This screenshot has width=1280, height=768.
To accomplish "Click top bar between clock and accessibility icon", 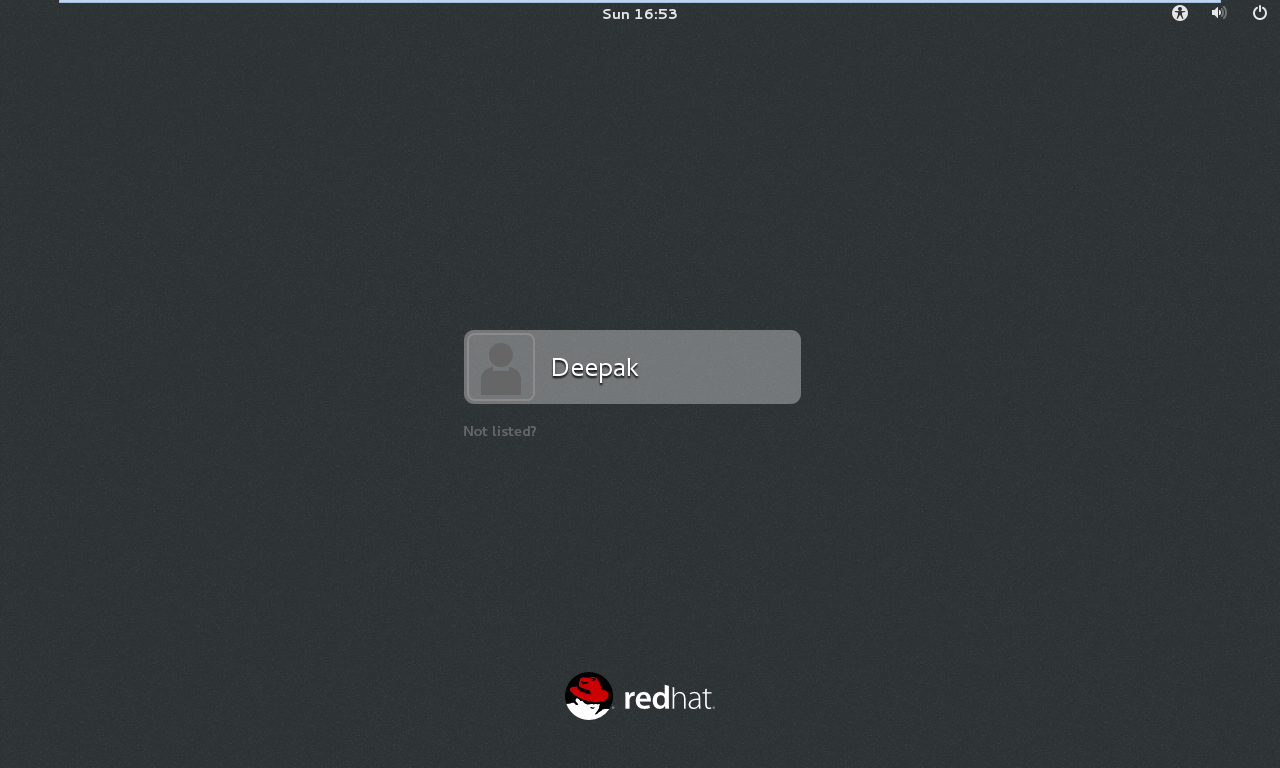I will point(920,14).
